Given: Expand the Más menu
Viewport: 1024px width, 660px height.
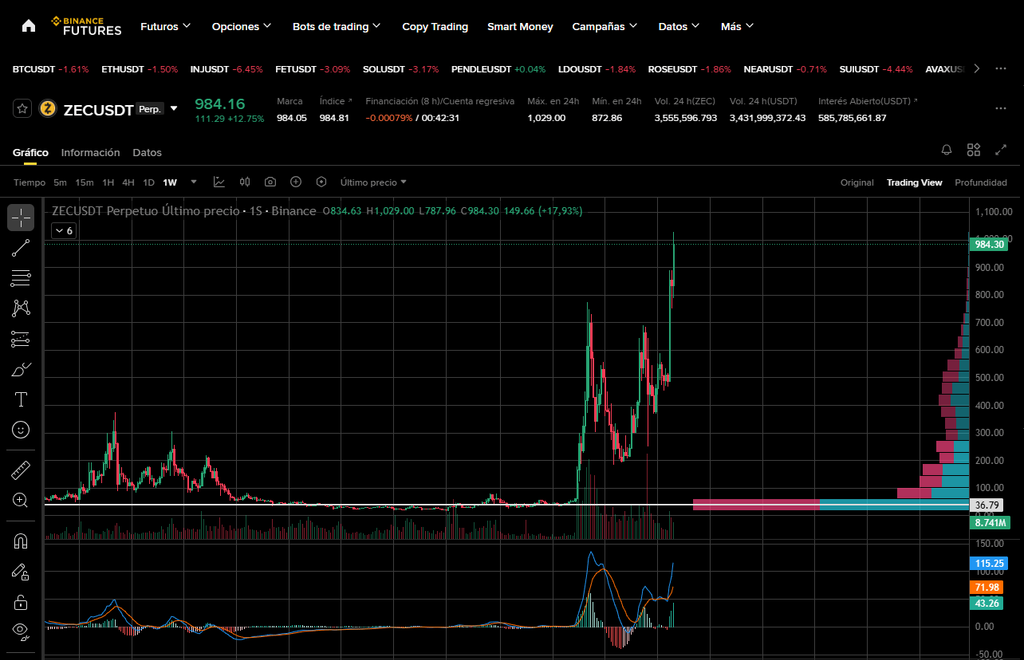Looking at the screenshot, I should (737, 26).
